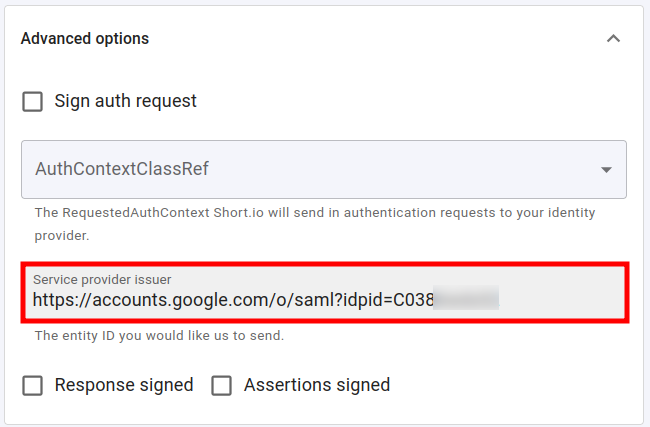Click "Short.io" in the helper description
The height and width of the screenshot is (427, 650).
[237, 212]
